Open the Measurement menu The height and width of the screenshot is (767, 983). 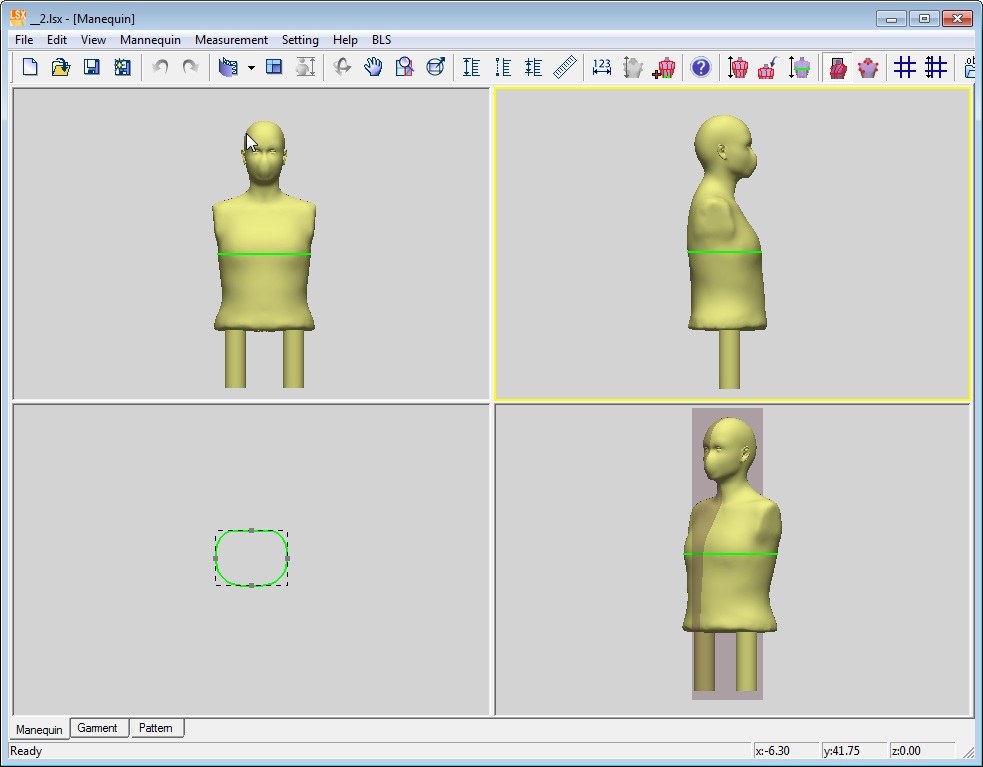click(231, 40)
